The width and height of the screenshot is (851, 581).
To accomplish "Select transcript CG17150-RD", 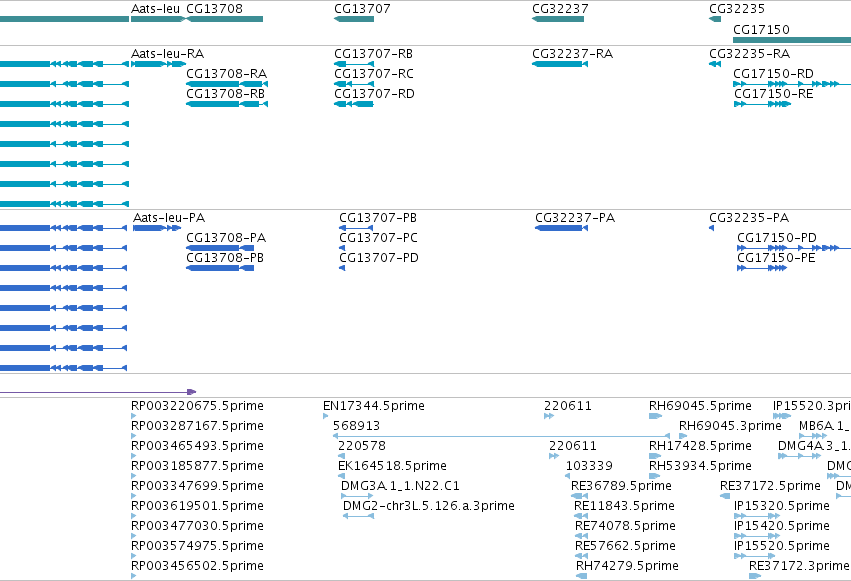I will [x=773, y=74].
